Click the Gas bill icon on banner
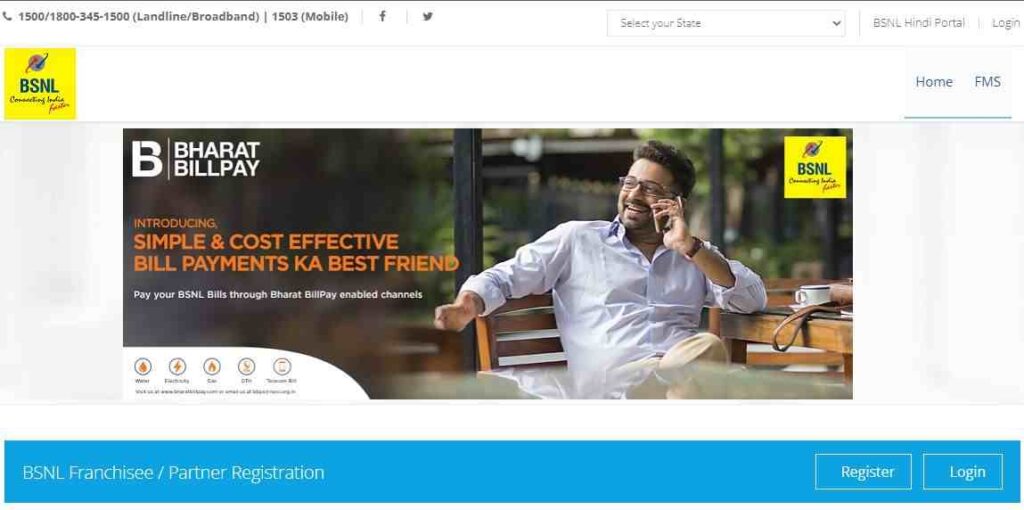This screenshot has height=510, width=1024. [212, 366]
